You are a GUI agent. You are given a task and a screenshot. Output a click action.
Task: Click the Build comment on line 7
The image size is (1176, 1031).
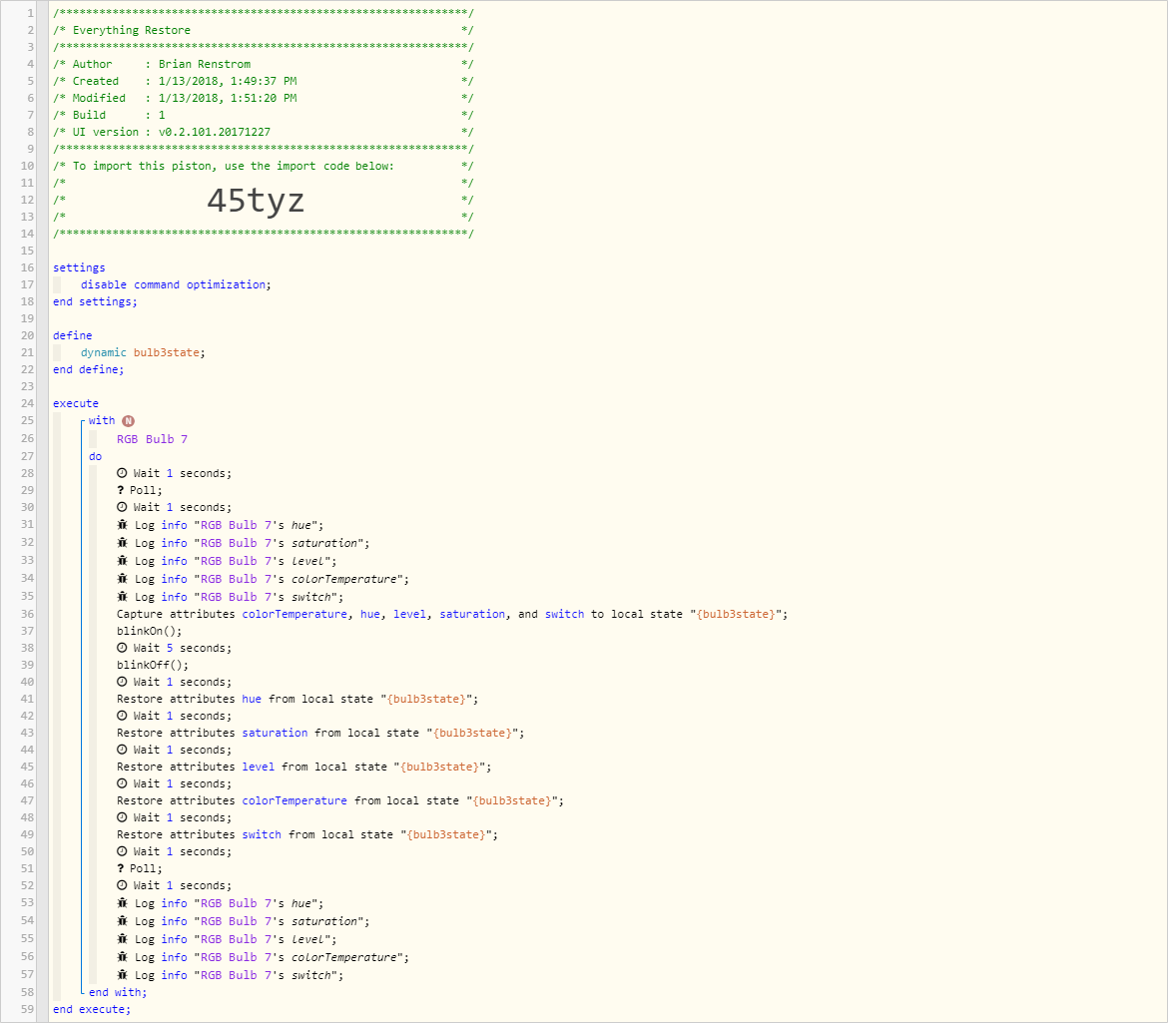click(x=264, y=116)
